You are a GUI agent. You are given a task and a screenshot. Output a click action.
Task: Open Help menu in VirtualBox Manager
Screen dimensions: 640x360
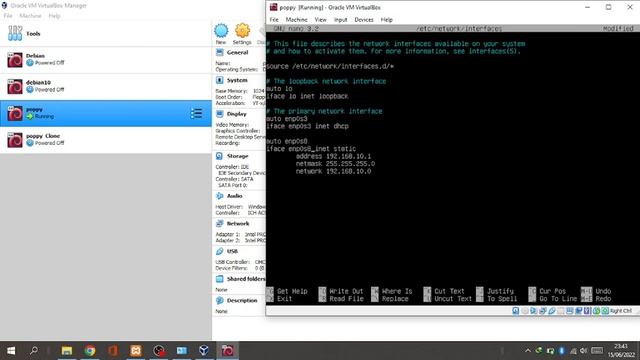pos(54,16)
